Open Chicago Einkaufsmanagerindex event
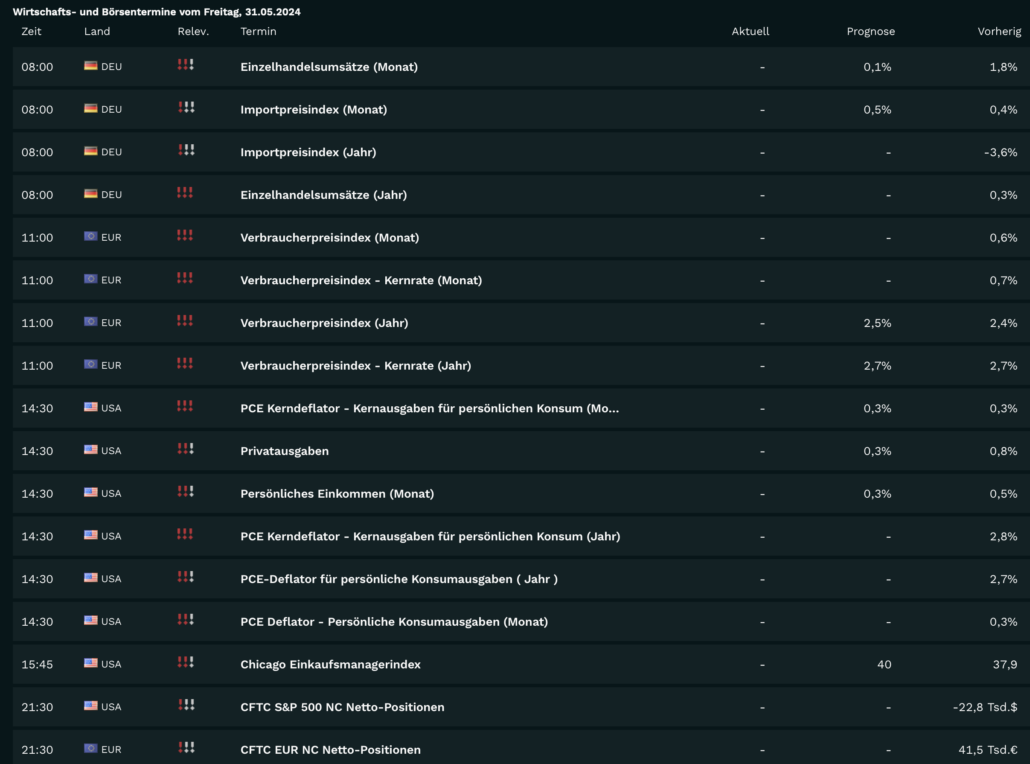Screen dimensions: 1030x764 click(330, 664)
